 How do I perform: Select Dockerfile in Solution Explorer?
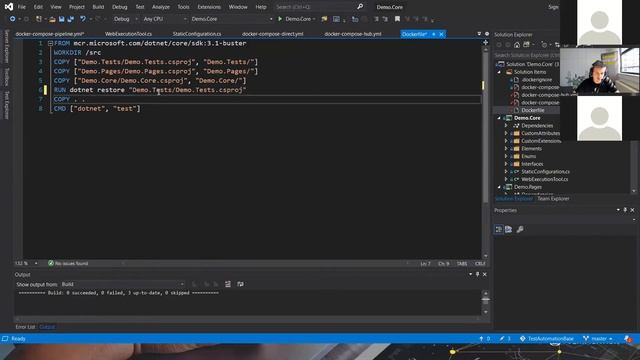coord(532,110)
